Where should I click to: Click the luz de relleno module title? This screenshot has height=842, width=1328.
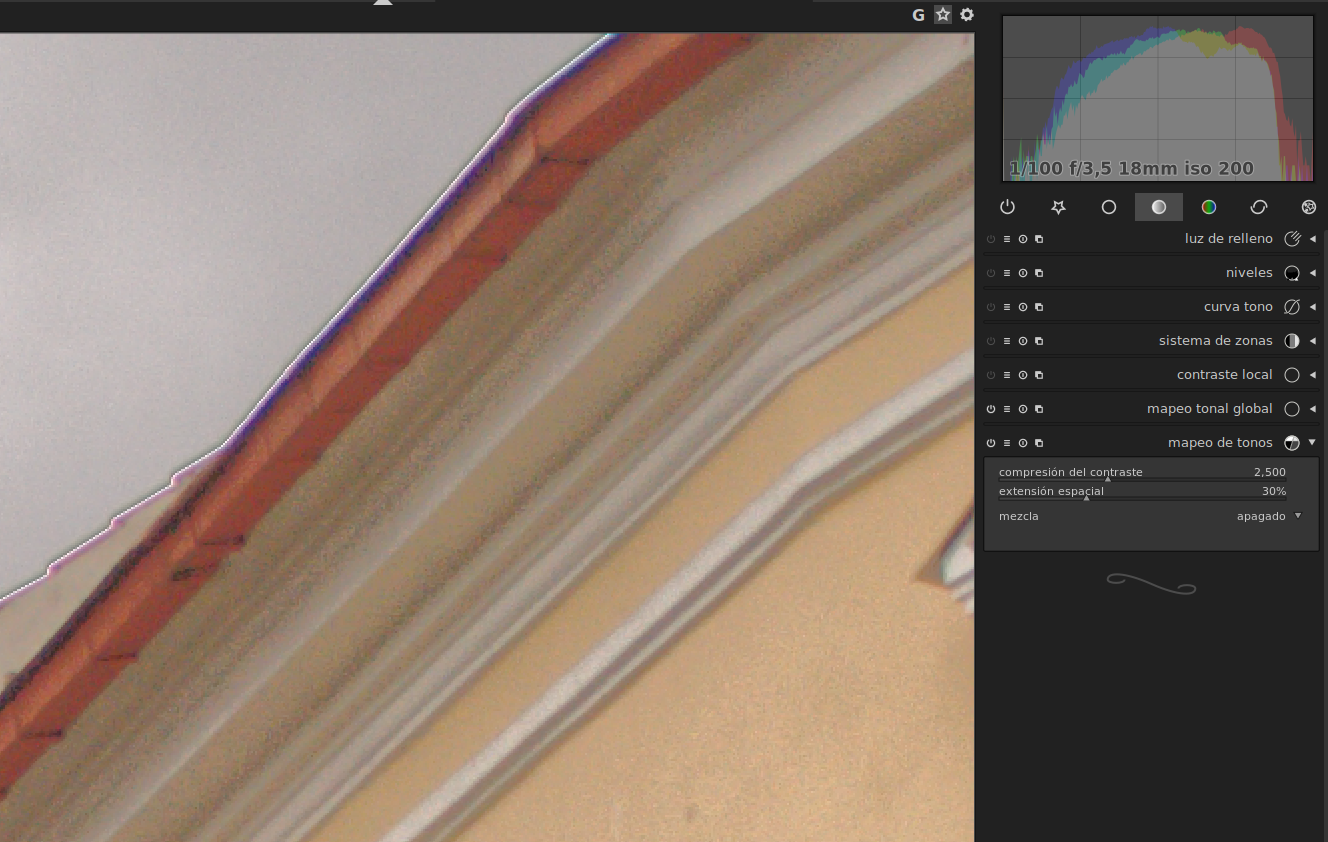coord(1229,239)
